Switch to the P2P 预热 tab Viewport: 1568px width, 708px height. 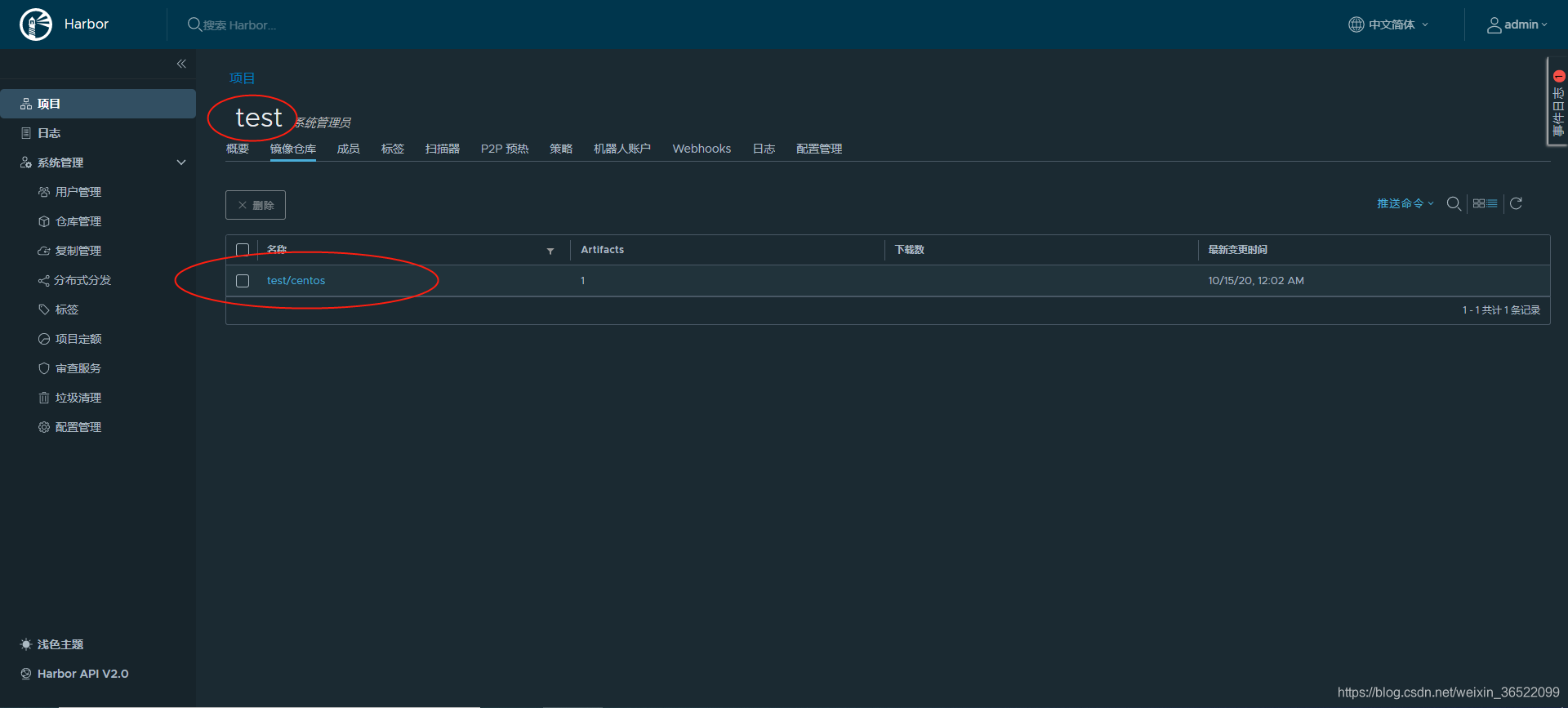tap(505, 149)
